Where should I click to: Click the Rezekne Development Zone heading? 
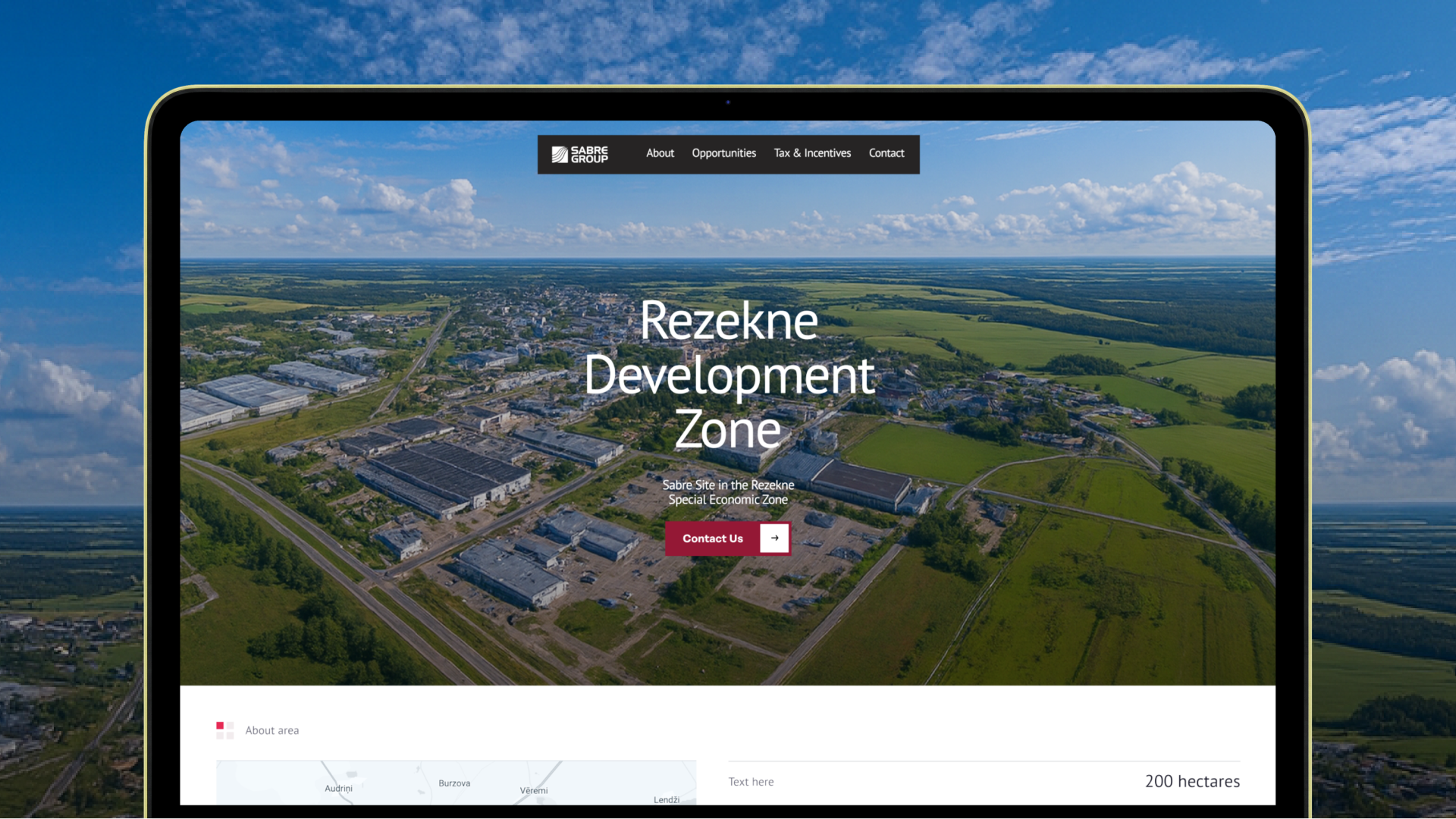(729, 375)
